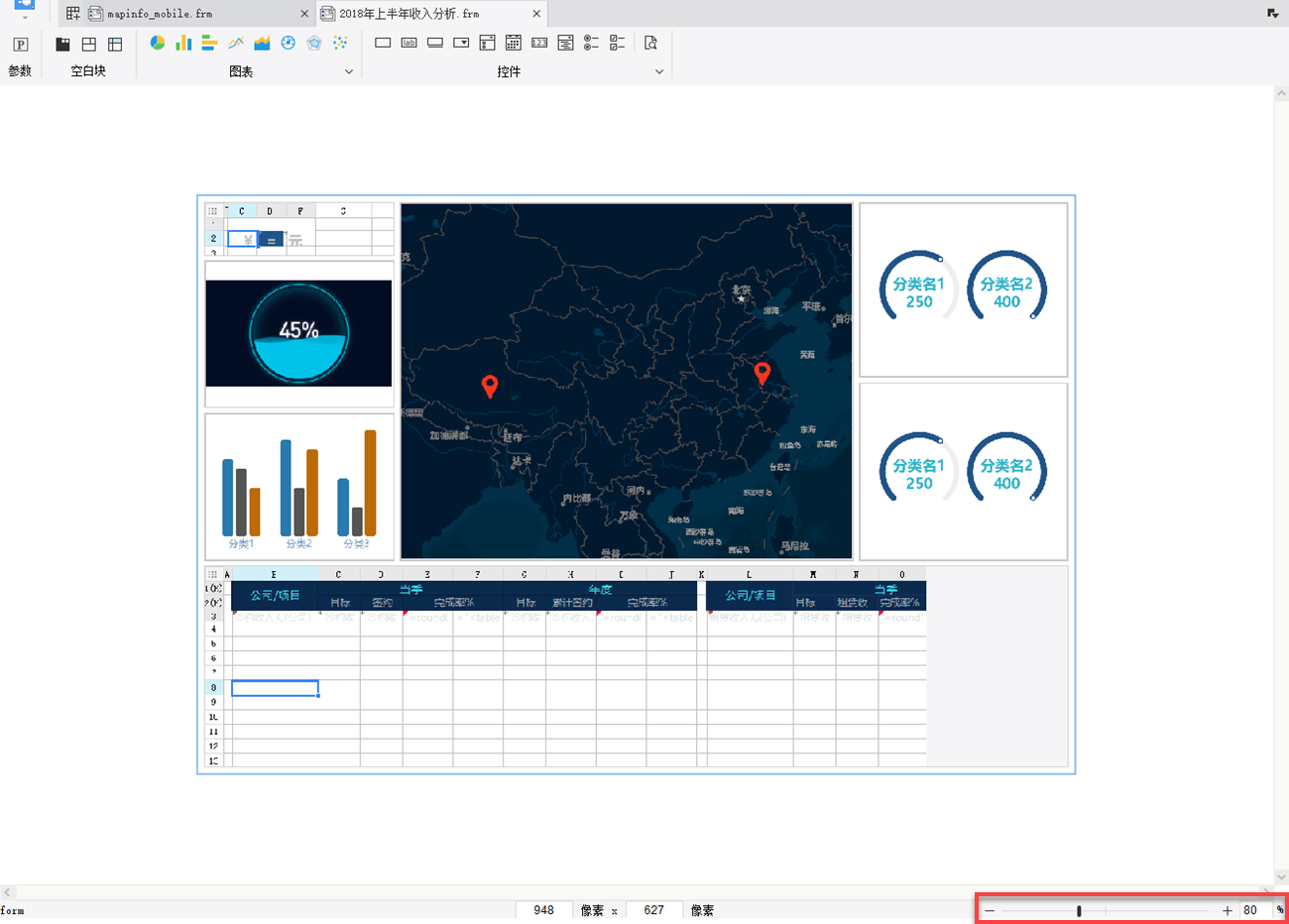Insert a pie chart from chart toolbar
The width and height of the screenshot is (1289, 924).
pos(157,43)
